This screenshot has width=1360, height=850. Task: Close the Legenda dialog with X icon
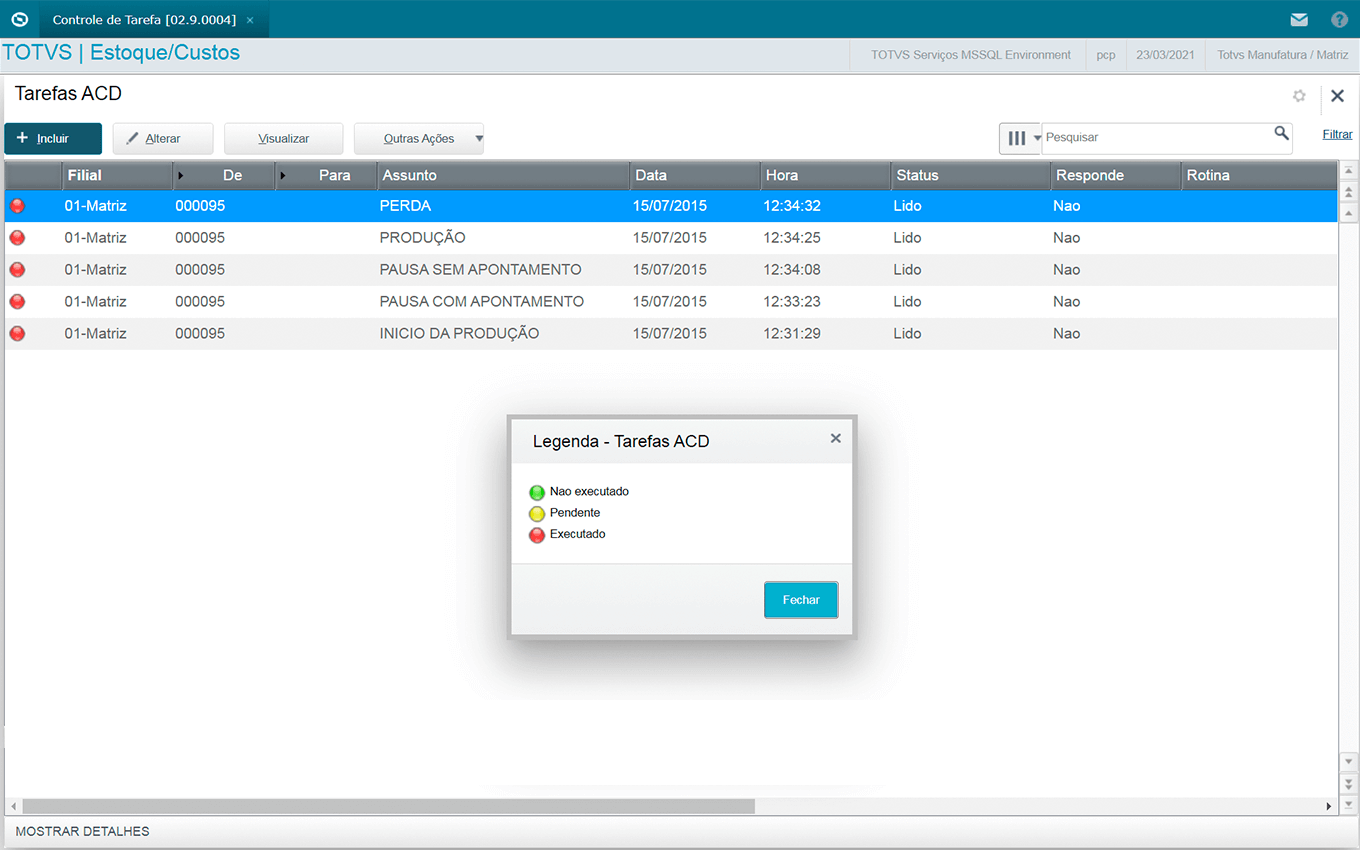[x=835, y=438]
